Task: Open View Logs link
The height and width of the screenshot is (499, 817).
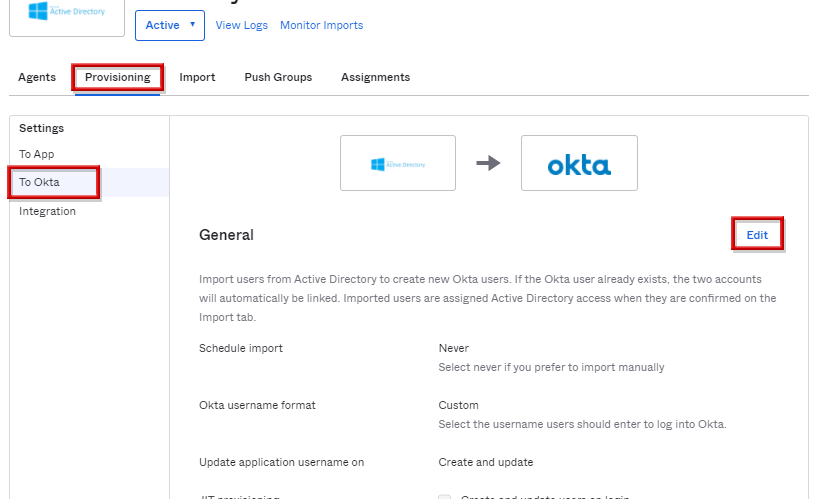Action: point(241,25)
